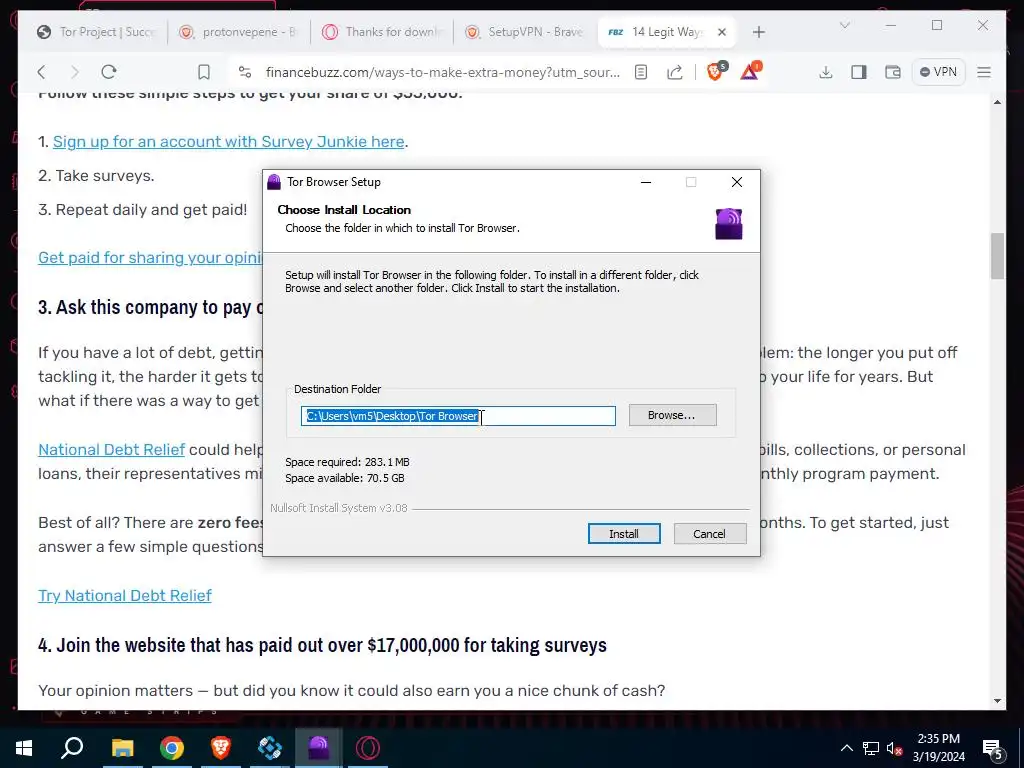Open the Windows Start menu
1024x768 pixels.
[x=24, y=748]
